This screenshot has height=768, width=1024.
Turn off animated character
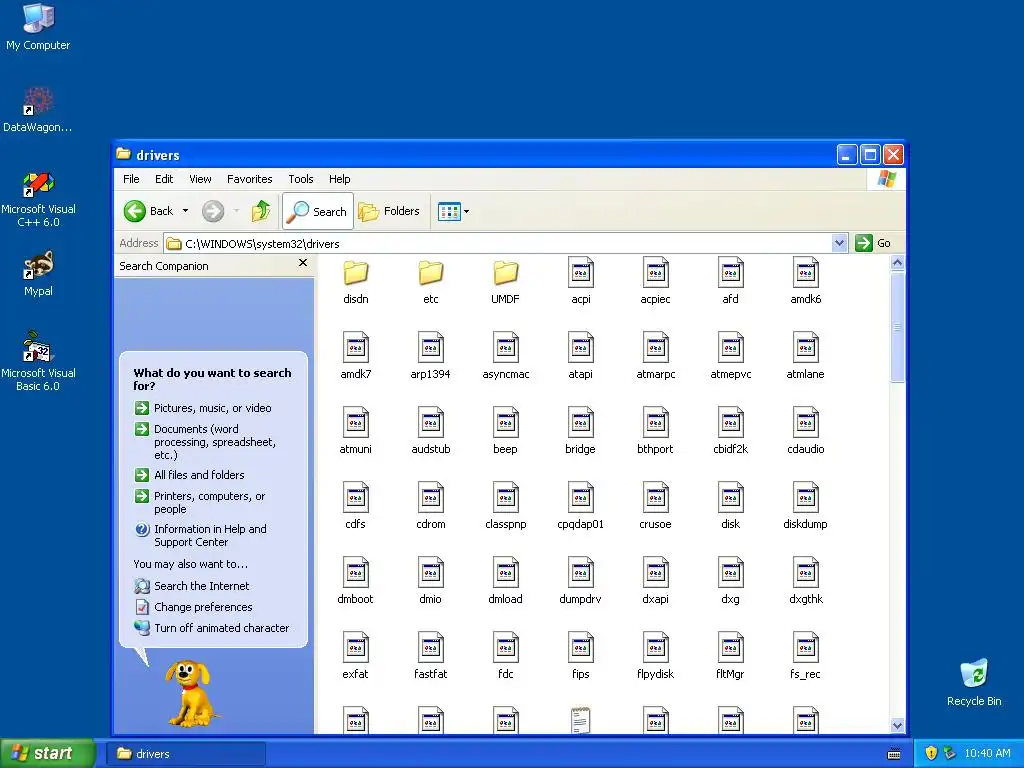212,628
